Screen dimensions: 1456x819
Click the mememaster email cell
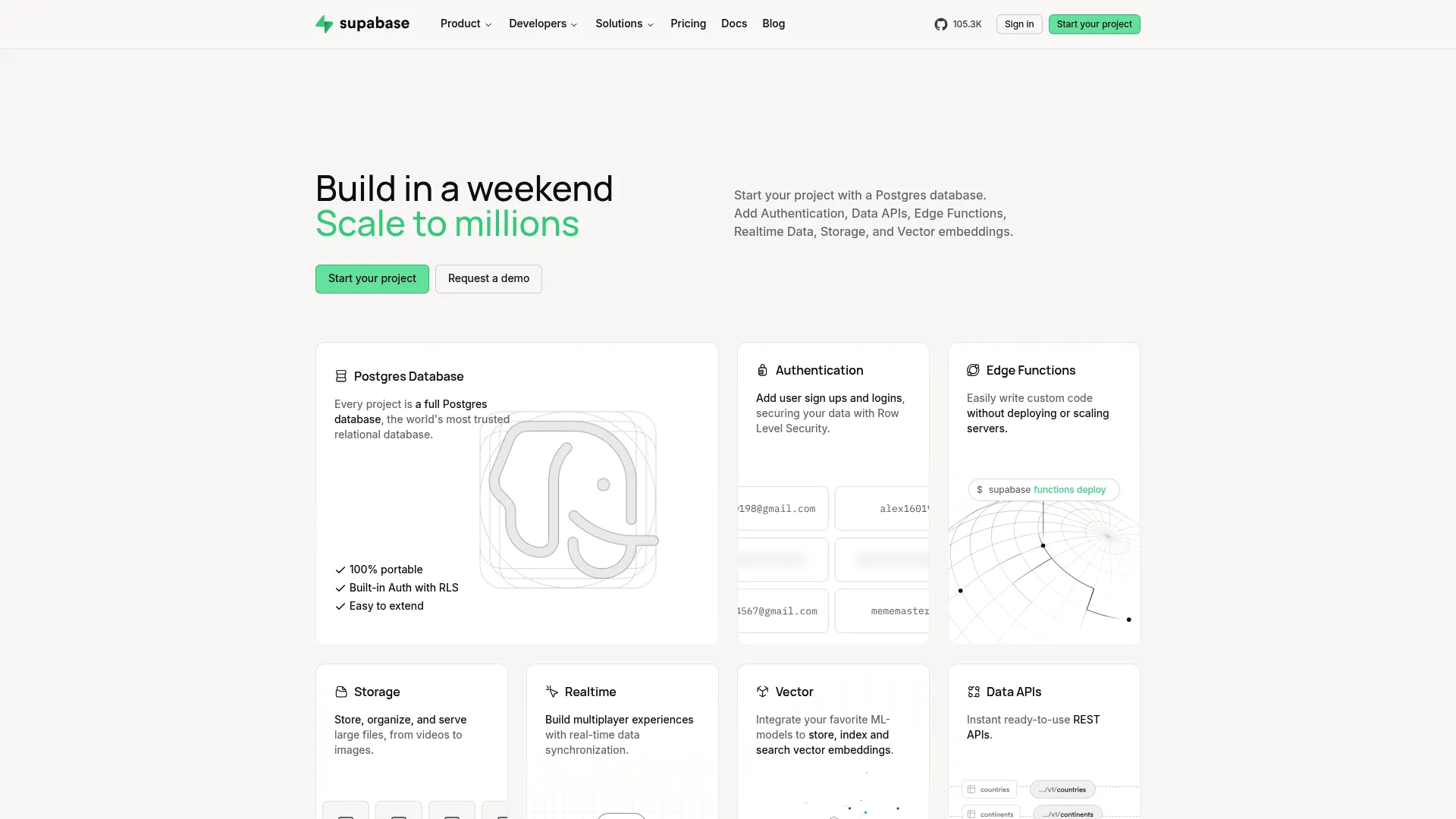pos(882,611)
